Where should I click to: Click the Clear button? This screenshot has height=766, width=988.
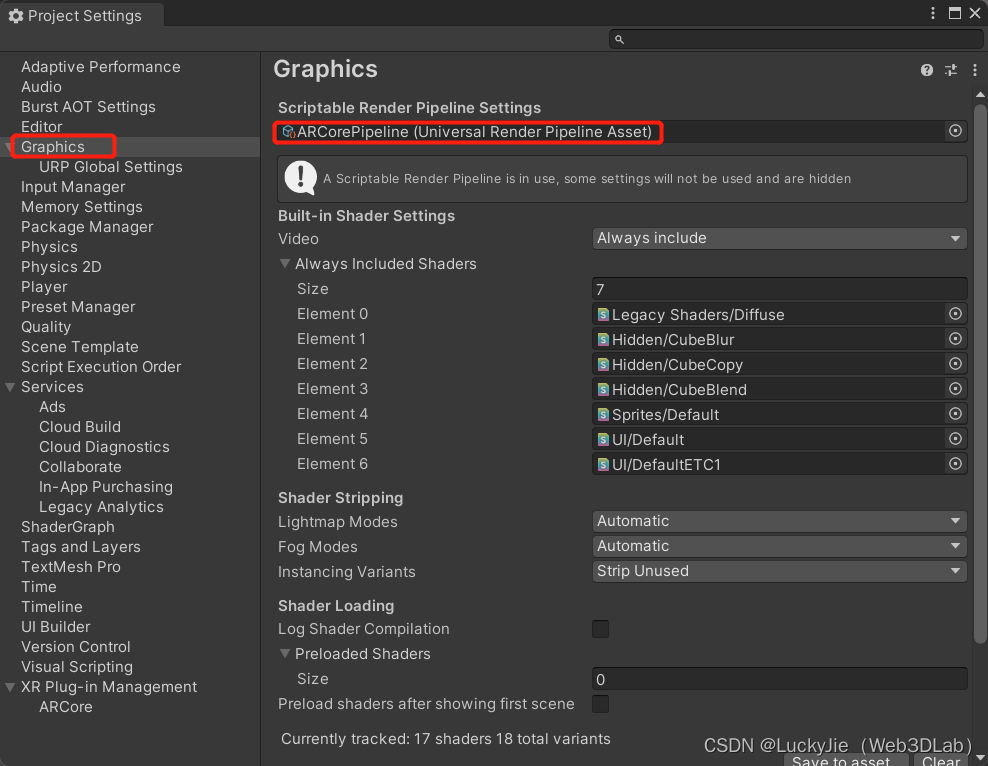[941, 760]
